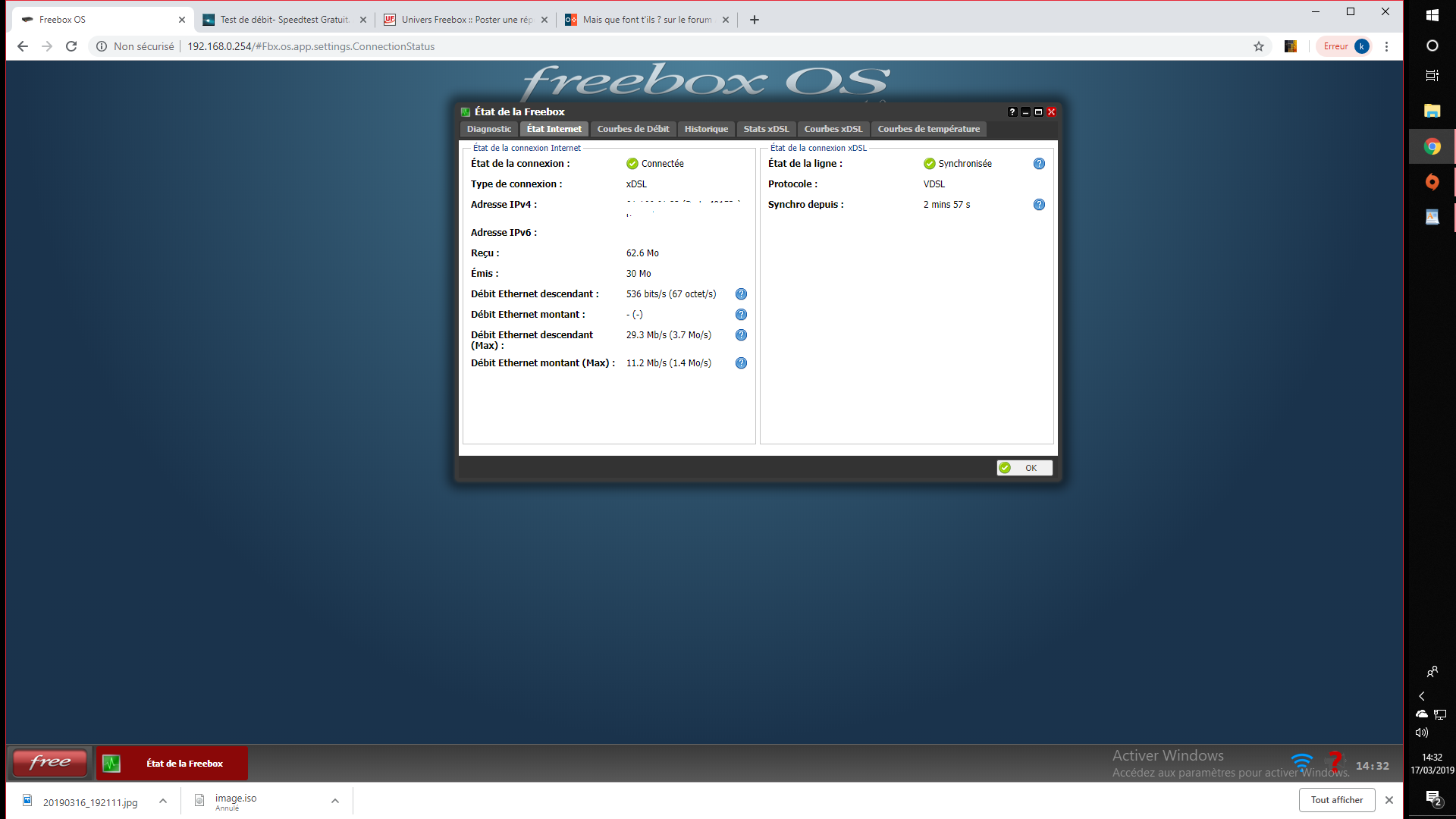This screenshot has height=819, width=1456.
Task: Select État de la Freebox taskbar item
Action: (x=172, y=764)
